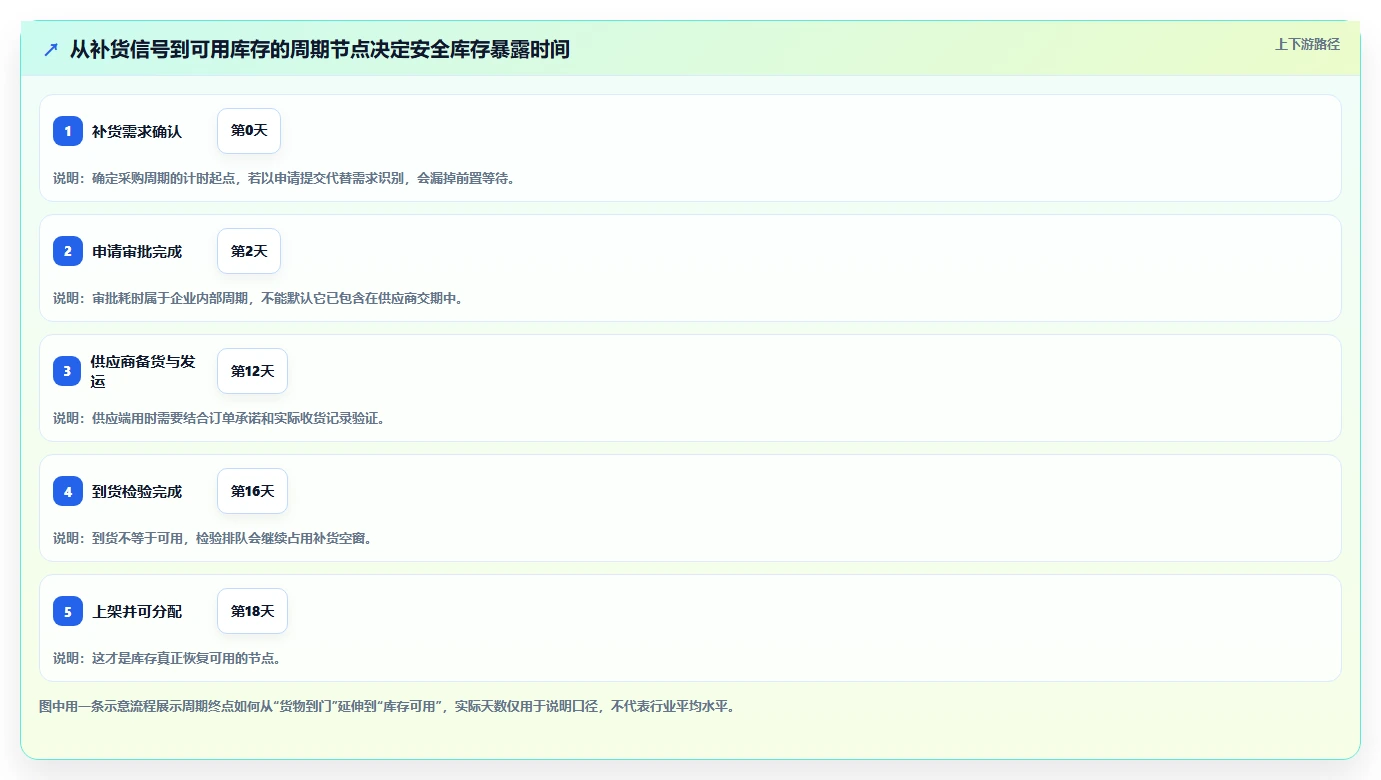Image resolution: width=1381 pixels, height=780 pixels.
Task: Click the 补货需求确认 step title
Action: click(137, 132)
